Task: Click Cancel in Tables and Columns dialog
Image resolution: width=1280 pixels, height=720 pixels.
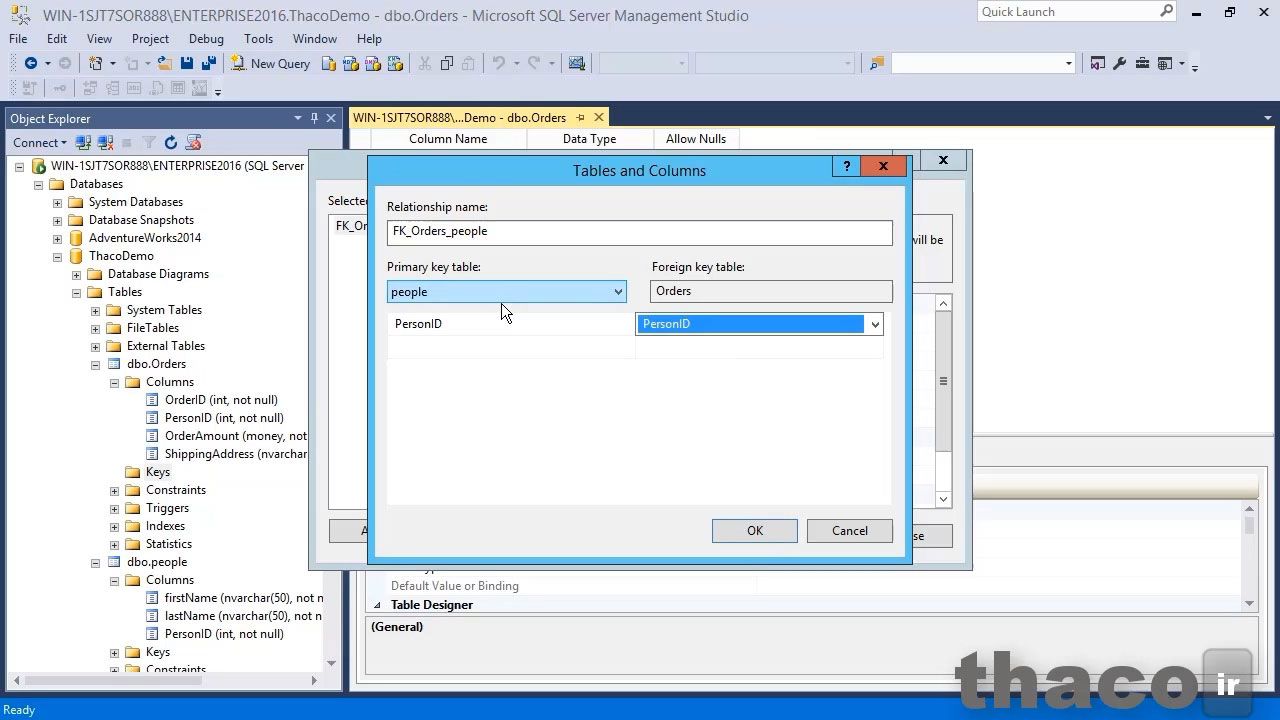Action: click(849, 531)
